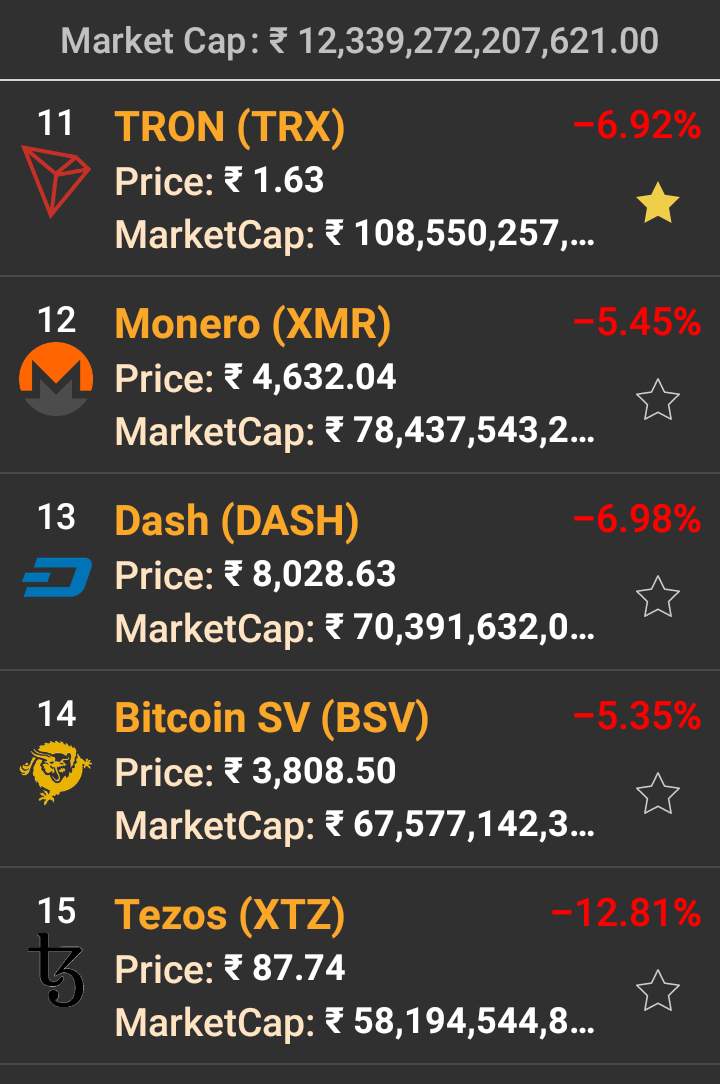
Task: Tap the blue Dash logo icon
Action: tap(57, 577)
